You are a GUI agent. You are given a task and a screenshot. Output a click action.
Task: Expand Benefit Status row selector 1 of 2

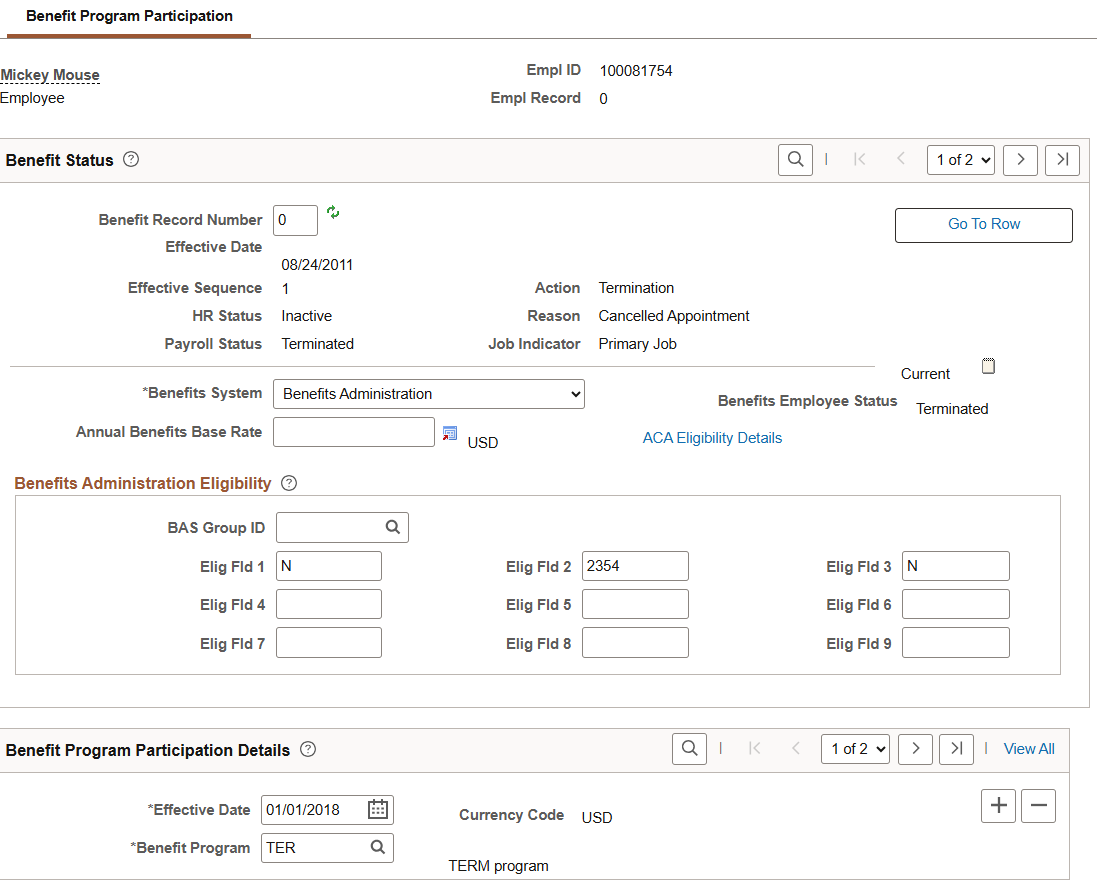coord(960,160)
